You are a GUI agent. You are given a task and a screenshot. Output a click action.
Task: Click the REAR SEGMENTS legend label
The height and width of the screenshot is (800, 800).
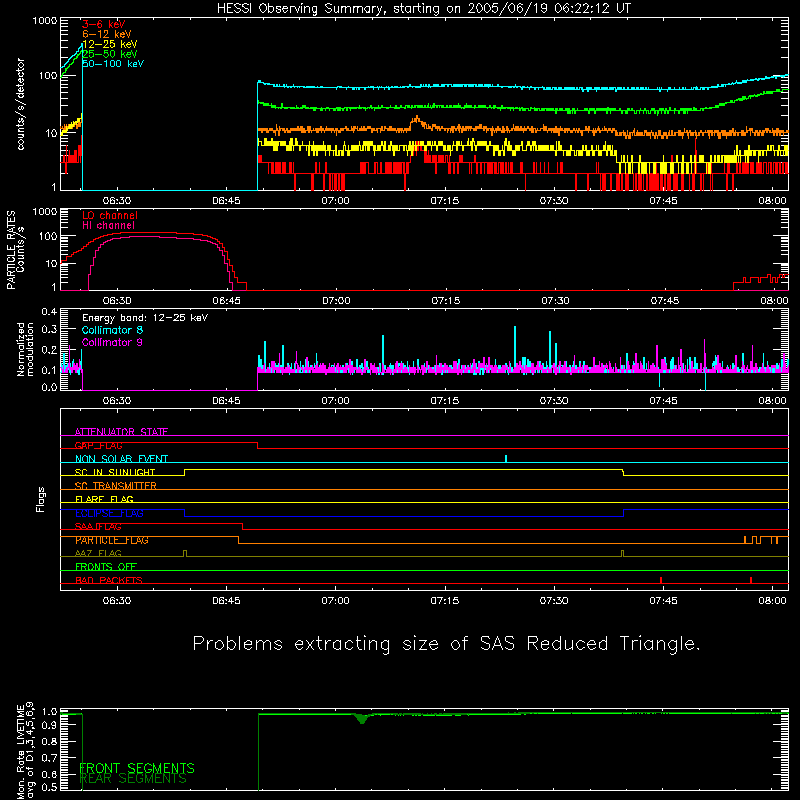click(x=133, y=779)
